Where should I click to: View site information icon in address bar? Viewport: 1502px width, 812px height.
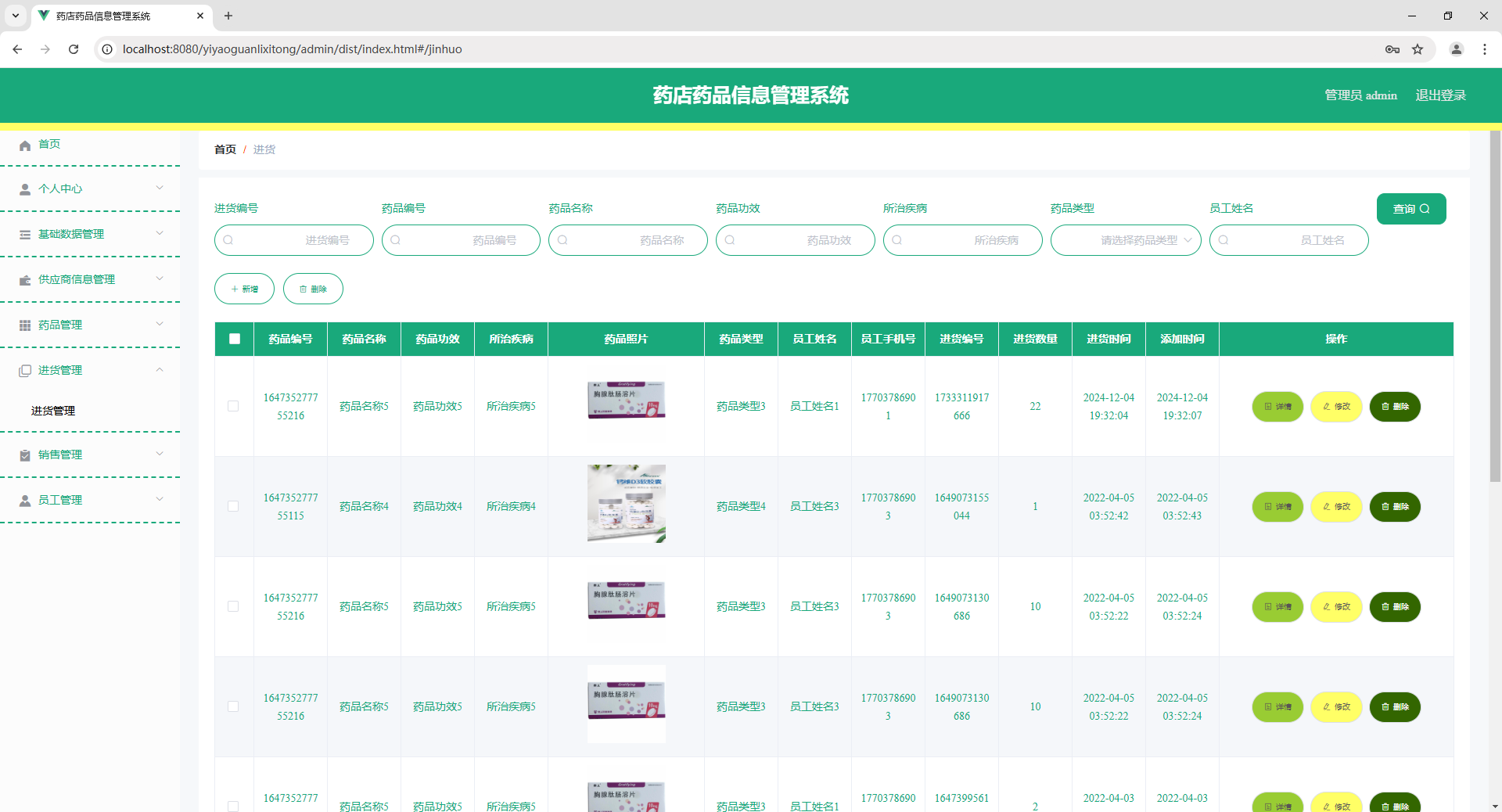point(108,49)
